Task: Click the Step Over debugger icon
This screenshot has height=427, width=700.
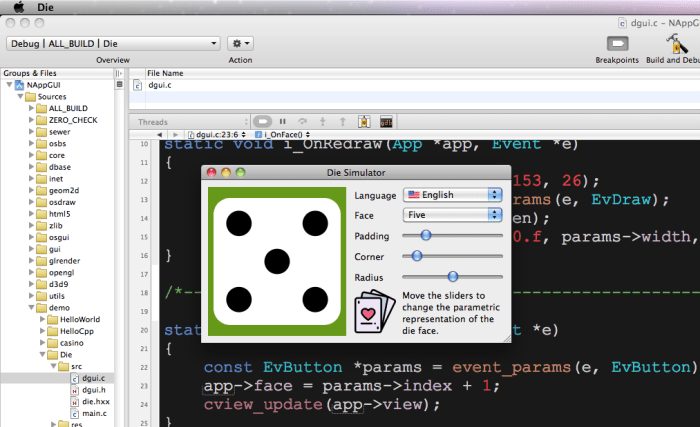Action: coord(303,121)
